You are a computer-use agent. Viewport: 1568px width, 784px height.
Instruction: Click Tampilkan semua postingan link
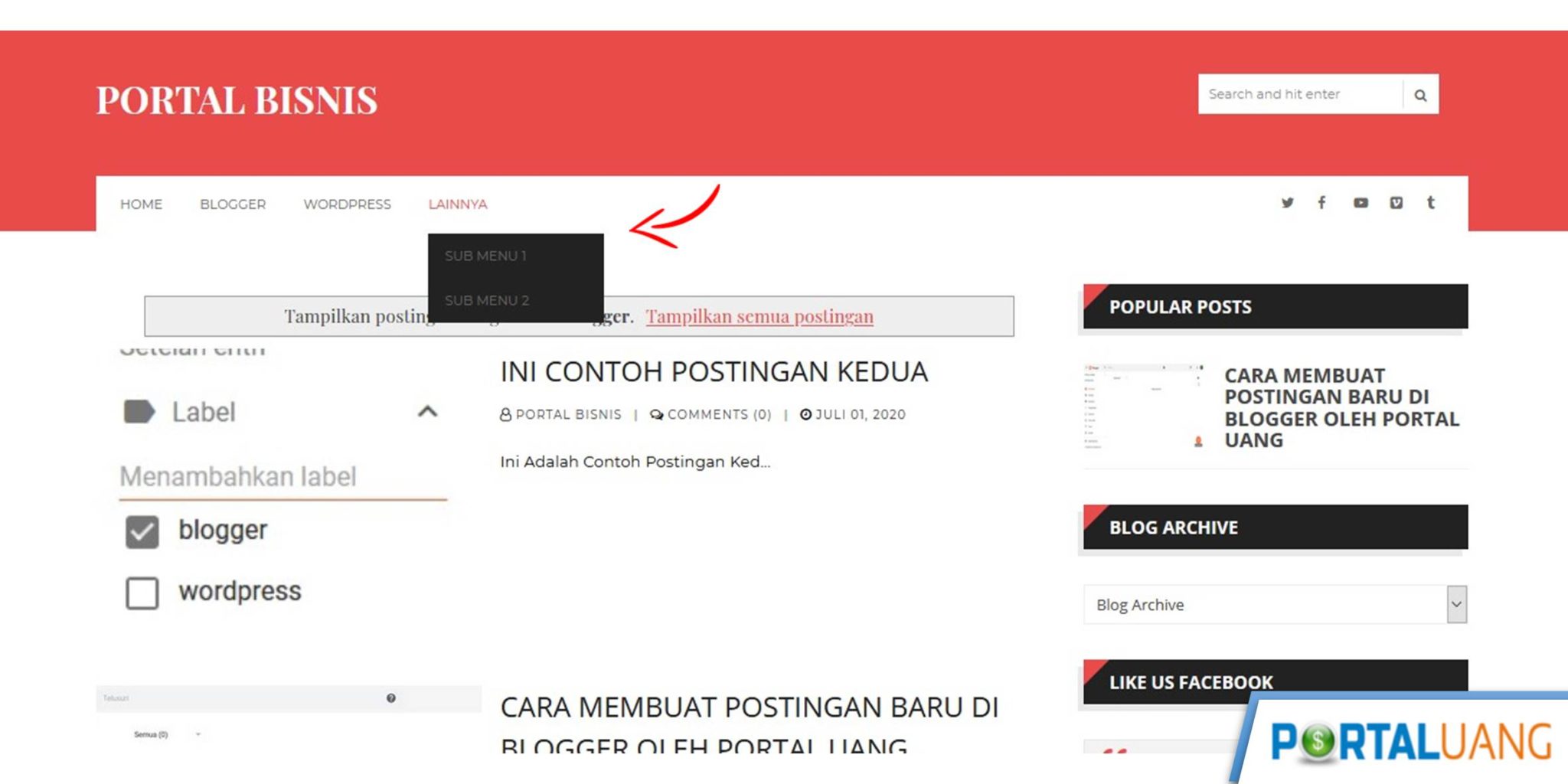(759, 316)
